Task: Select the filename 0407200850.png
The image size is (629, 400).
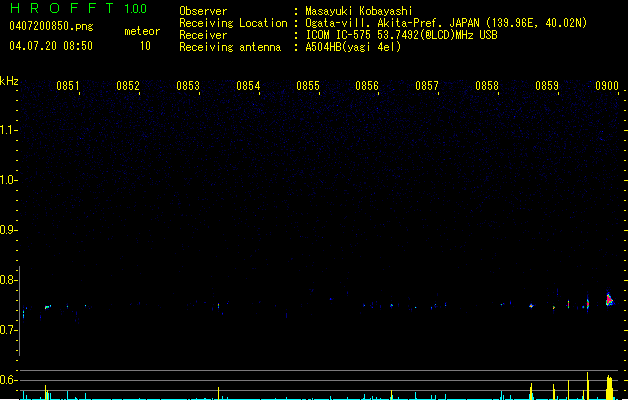Action: [51, 26]
